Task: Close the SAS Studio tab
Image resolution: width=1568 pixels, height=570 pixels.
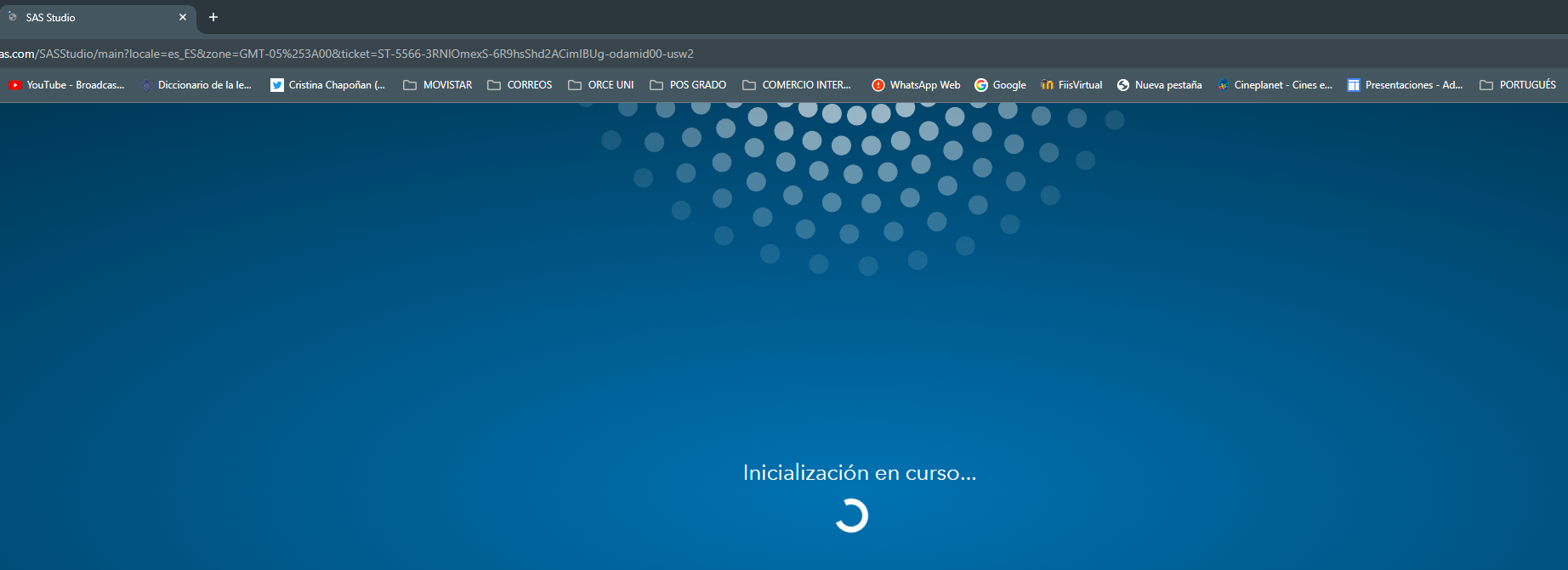Action: [183, 17]
